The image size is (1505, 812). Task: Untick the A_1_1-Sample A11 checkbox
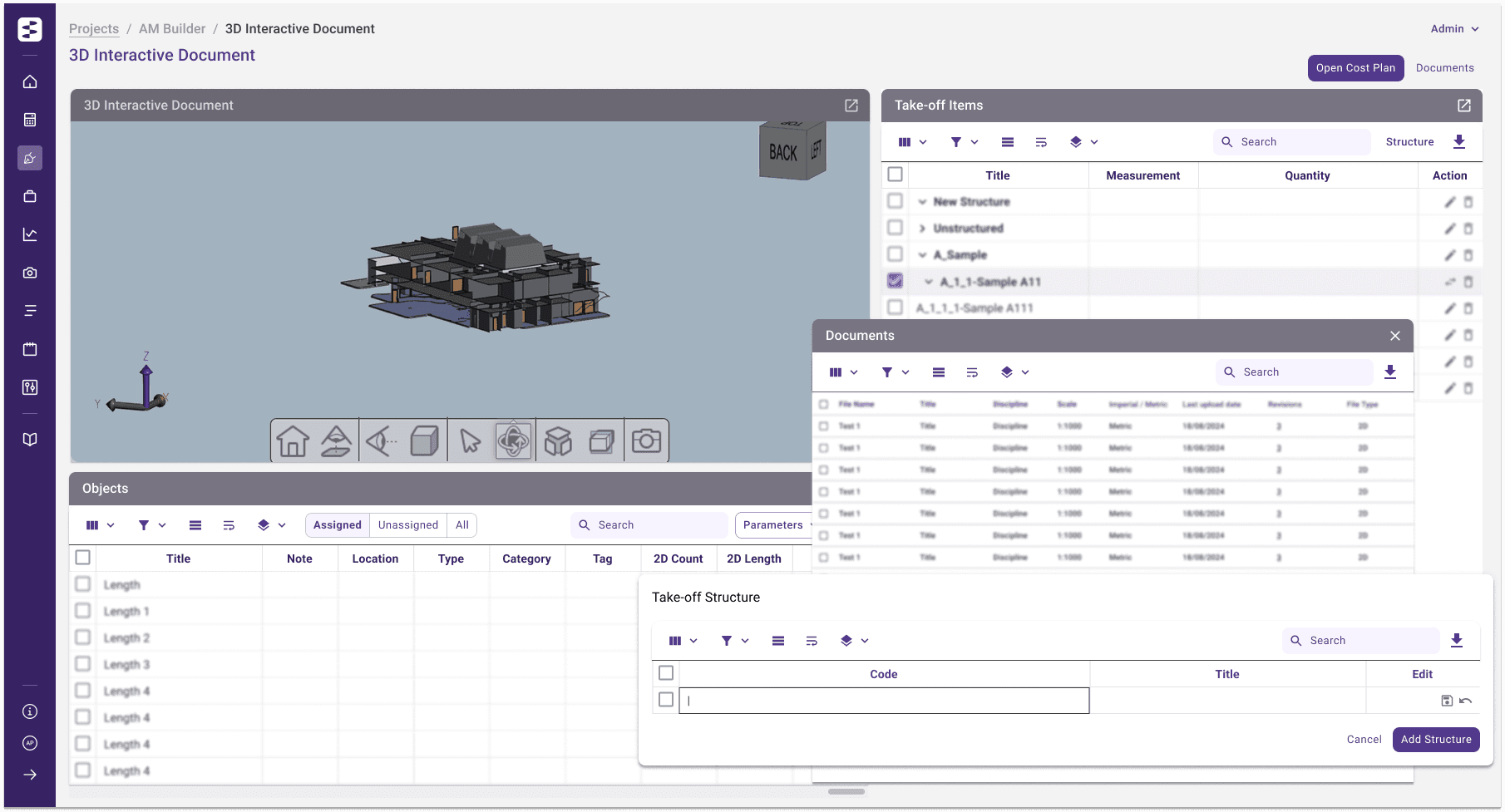(x=895, y=281)
